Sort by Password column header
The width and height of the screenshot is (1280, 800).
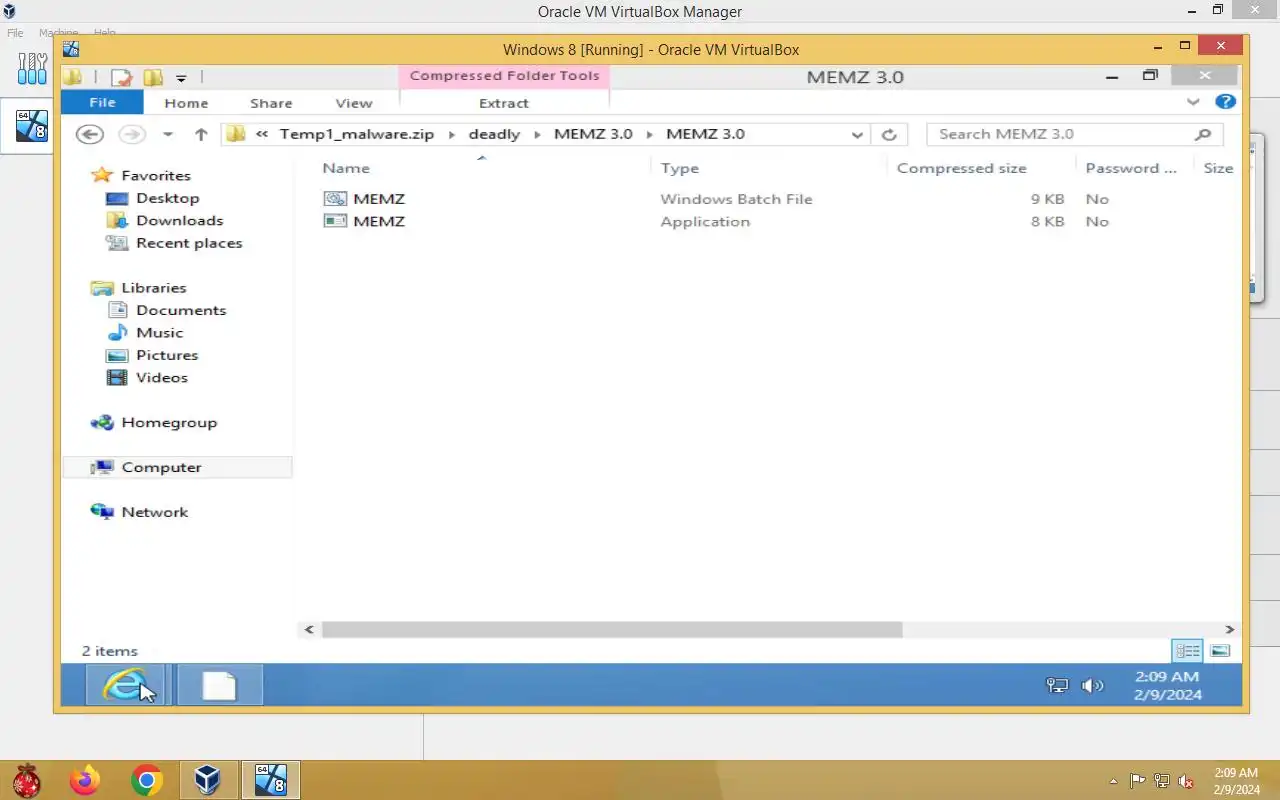click(x=1131, y=168)
